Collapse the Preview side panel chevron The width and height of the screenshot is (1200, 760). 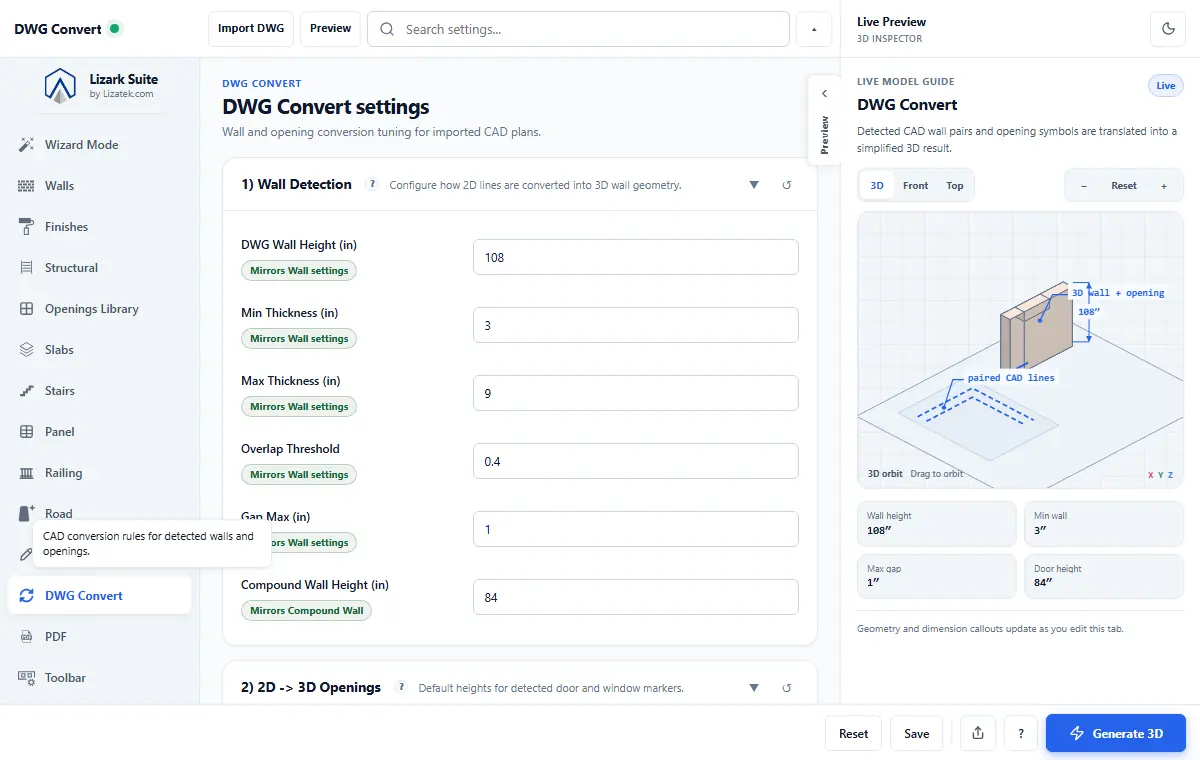824,94
